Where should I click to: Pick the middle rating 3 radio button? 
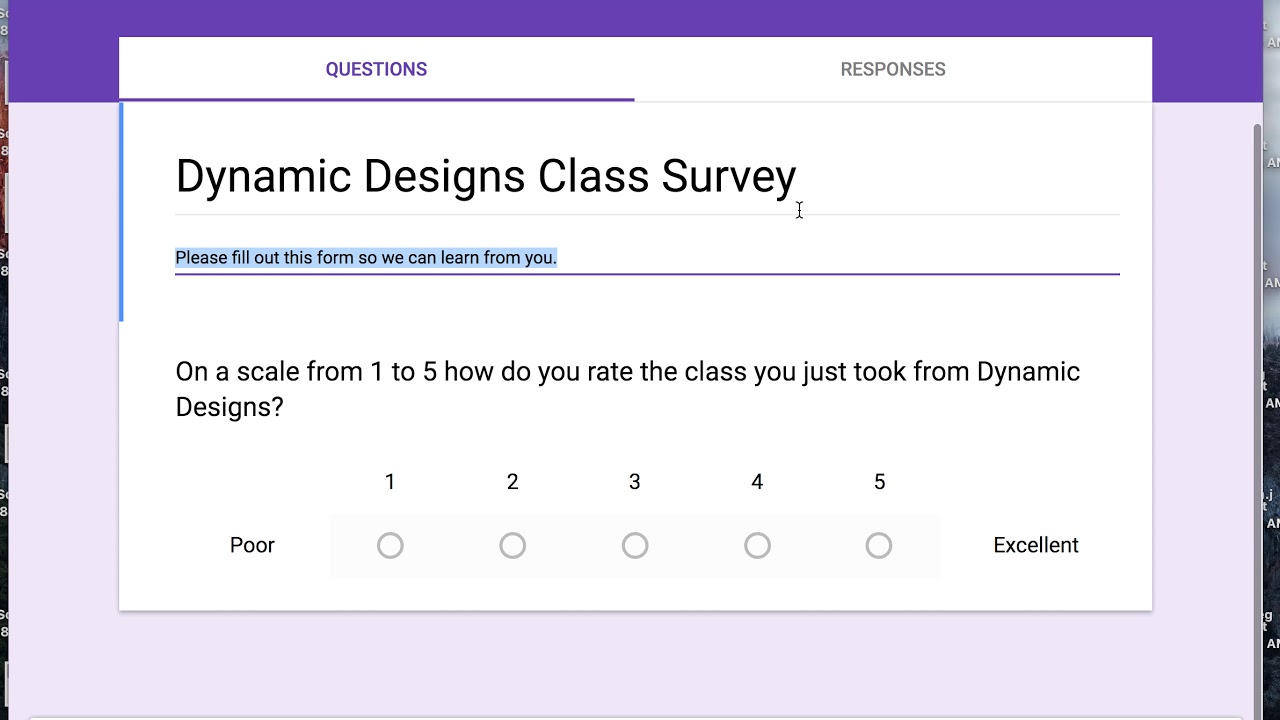coord(635,545)
